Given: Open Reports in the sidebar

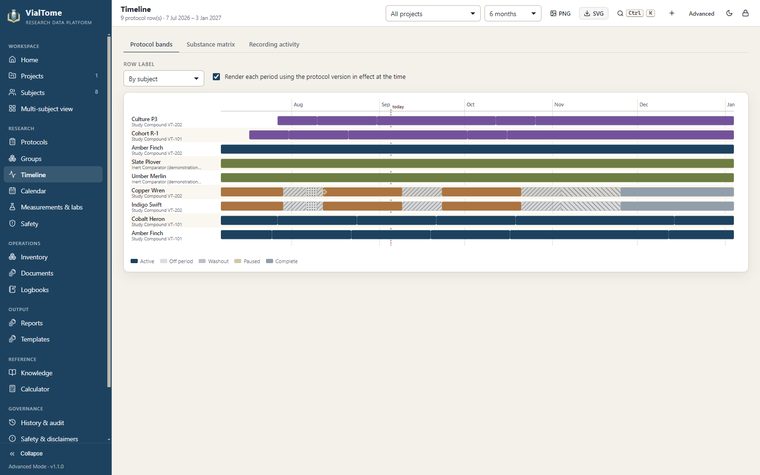Looking at the screenshot, I should coord(53,323).
